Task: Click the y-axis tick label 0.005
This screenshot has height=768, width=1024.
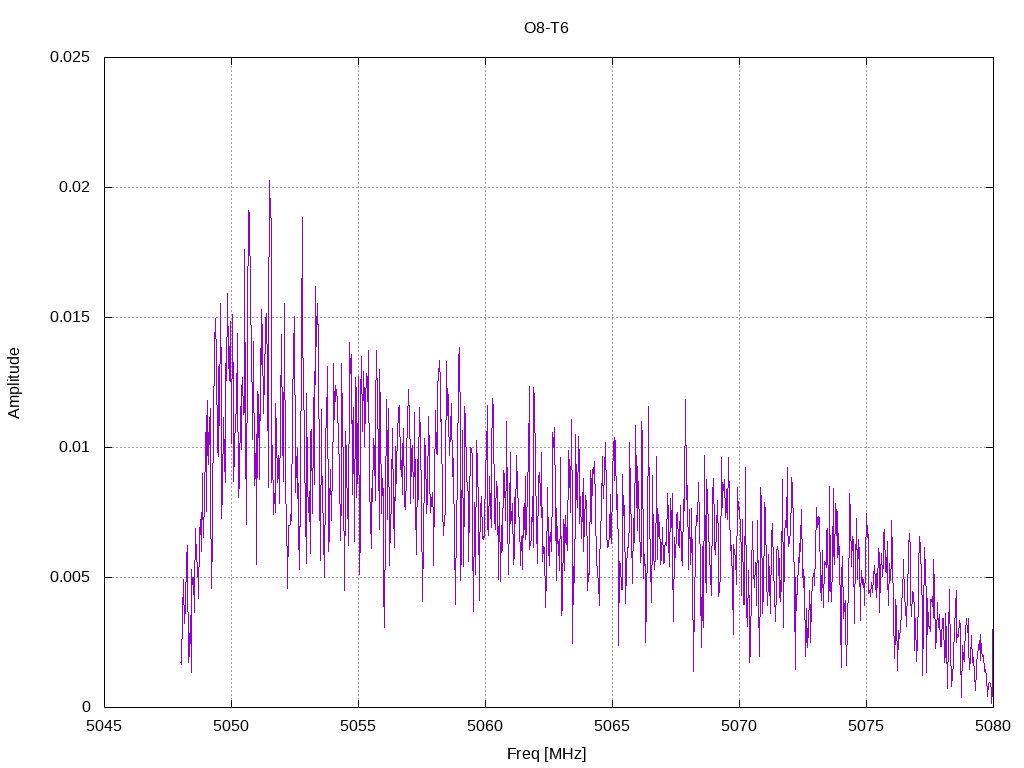Action: click(70, 577)
